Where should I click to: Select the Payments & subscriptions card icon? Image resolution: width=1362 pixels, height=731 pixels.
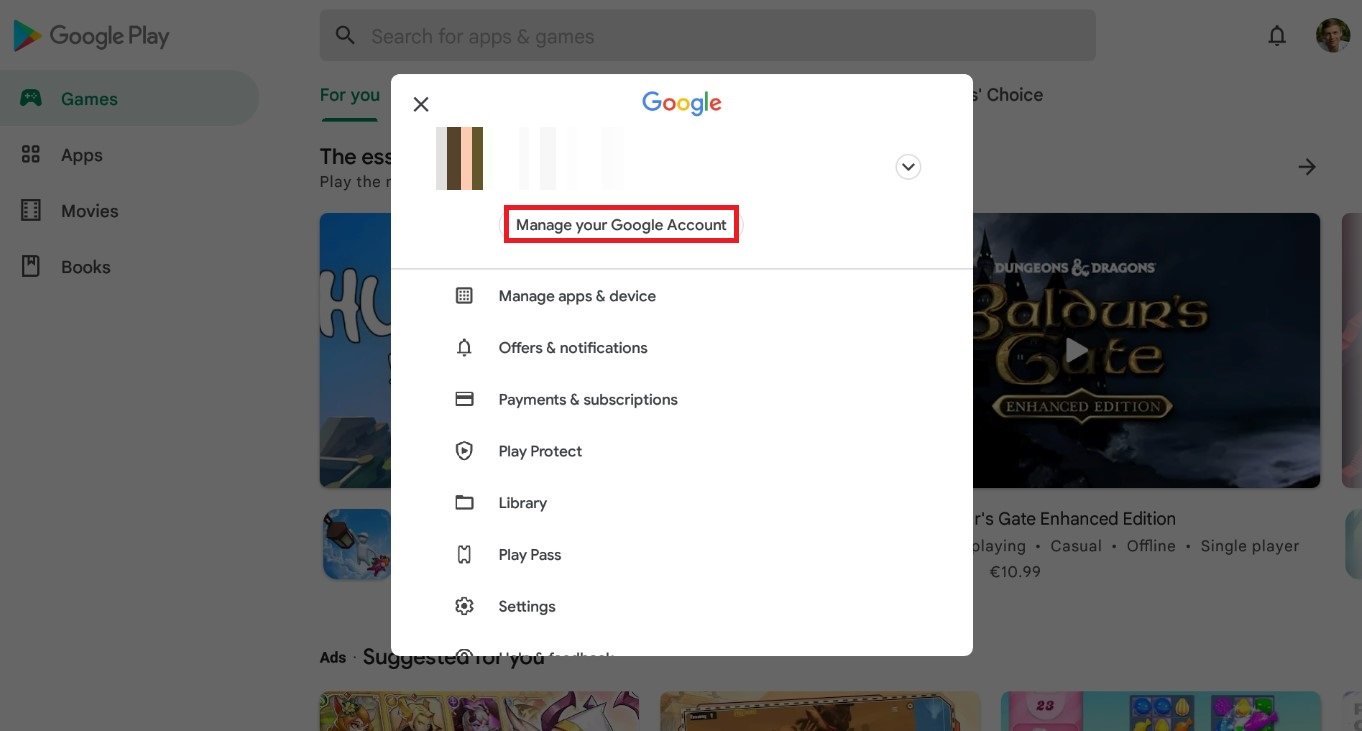coord(464,399)
